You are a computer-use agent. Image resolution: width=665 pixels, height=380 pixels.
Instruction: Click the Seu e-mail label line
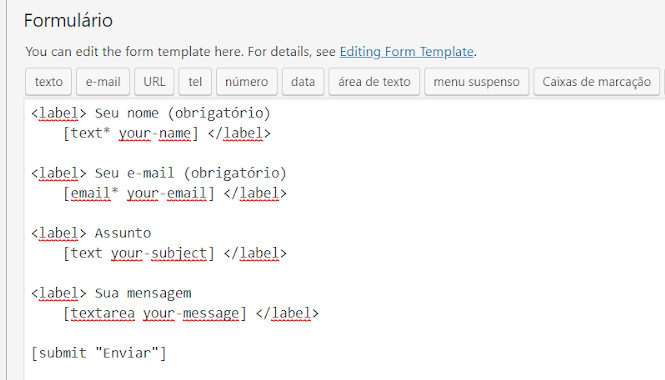[x=159, y=173]
